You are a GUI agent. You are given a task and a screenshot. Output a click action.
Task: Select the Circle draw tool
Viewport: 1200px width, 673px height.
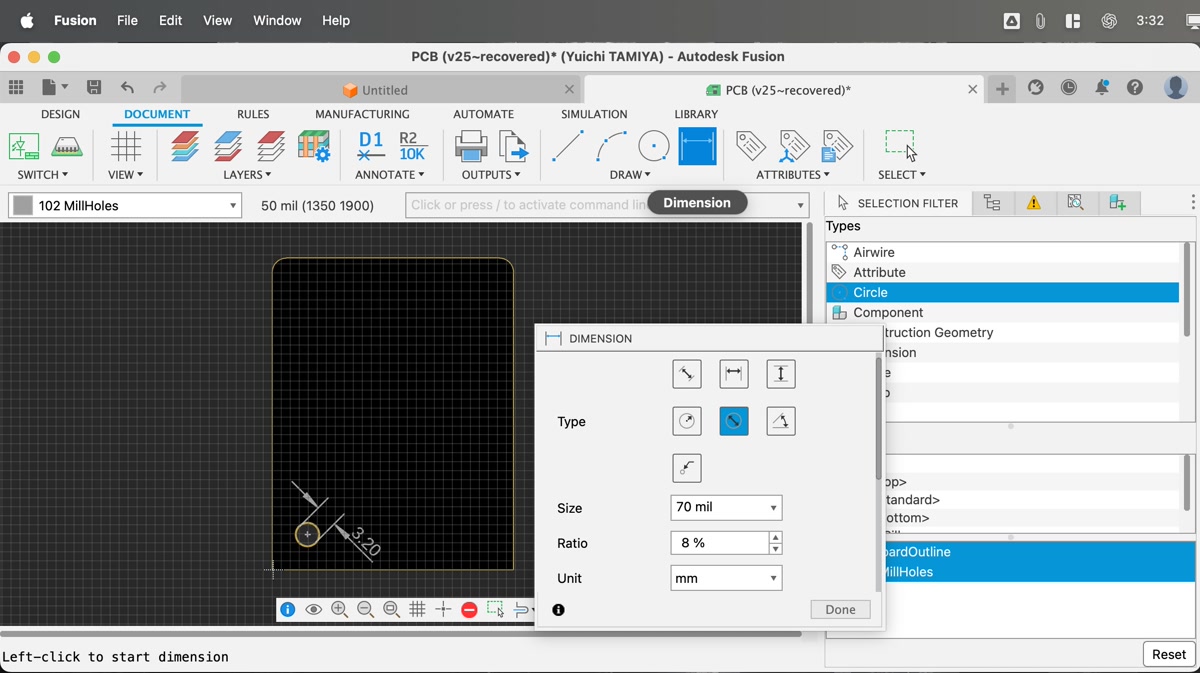654,147
